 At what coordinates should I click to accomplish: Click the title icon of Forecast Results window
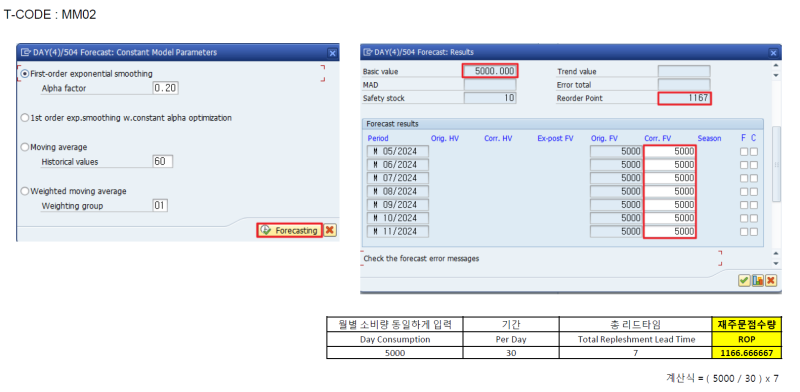tap(367, 52)
